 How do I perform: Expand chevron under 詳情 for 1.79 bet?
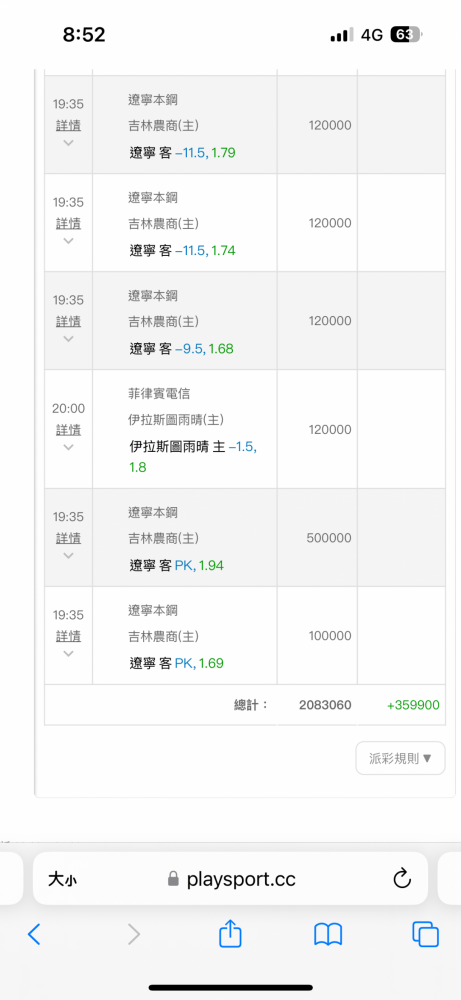[68, 142]
